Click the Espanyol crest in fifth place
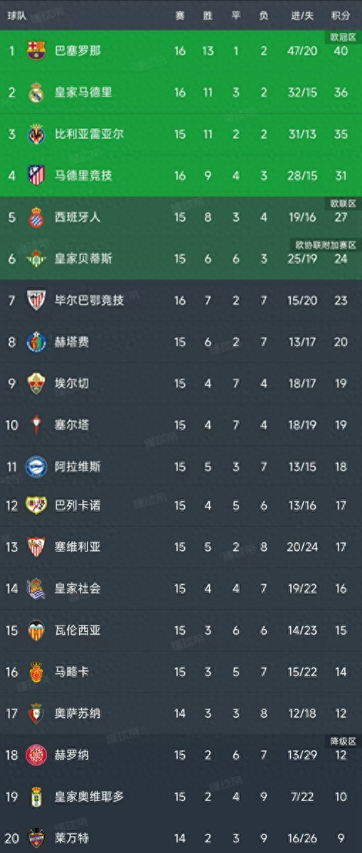Screen dimensions: 362x853 [36, 217]
